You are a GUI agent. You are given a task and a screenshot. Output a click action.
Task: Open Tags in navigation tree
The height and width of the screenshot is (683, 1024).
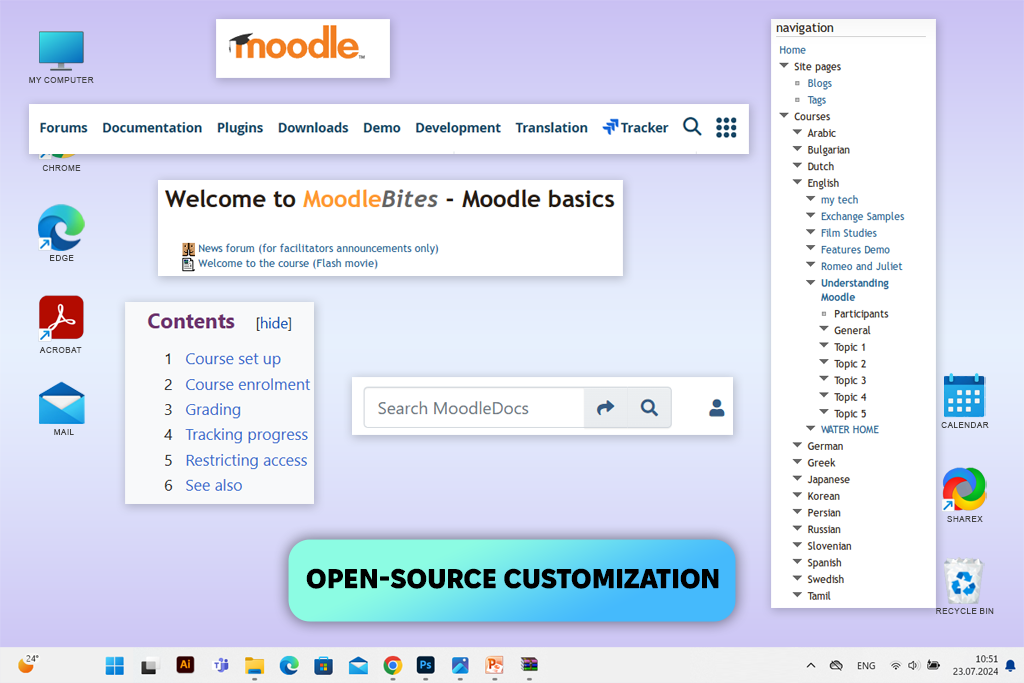point(816,100)
